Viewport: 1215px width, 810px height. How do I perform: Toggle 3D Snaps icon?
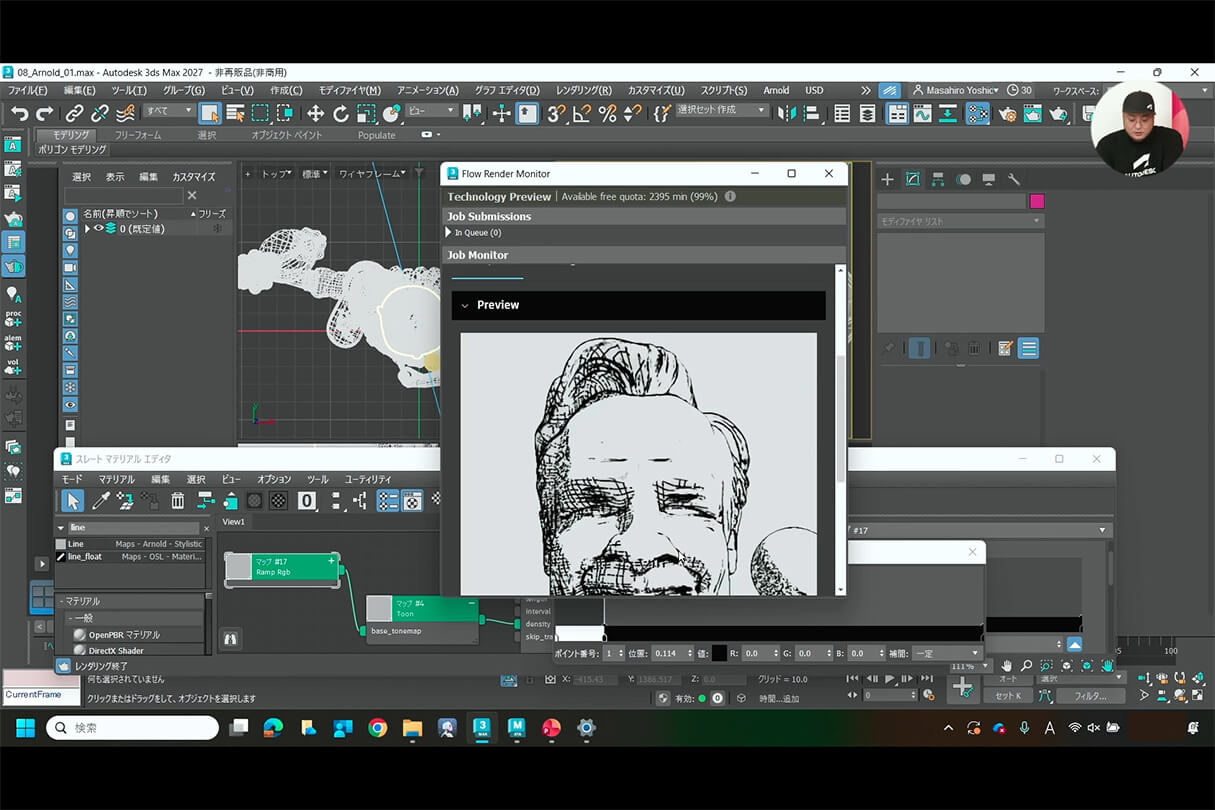tap(556, 113)
